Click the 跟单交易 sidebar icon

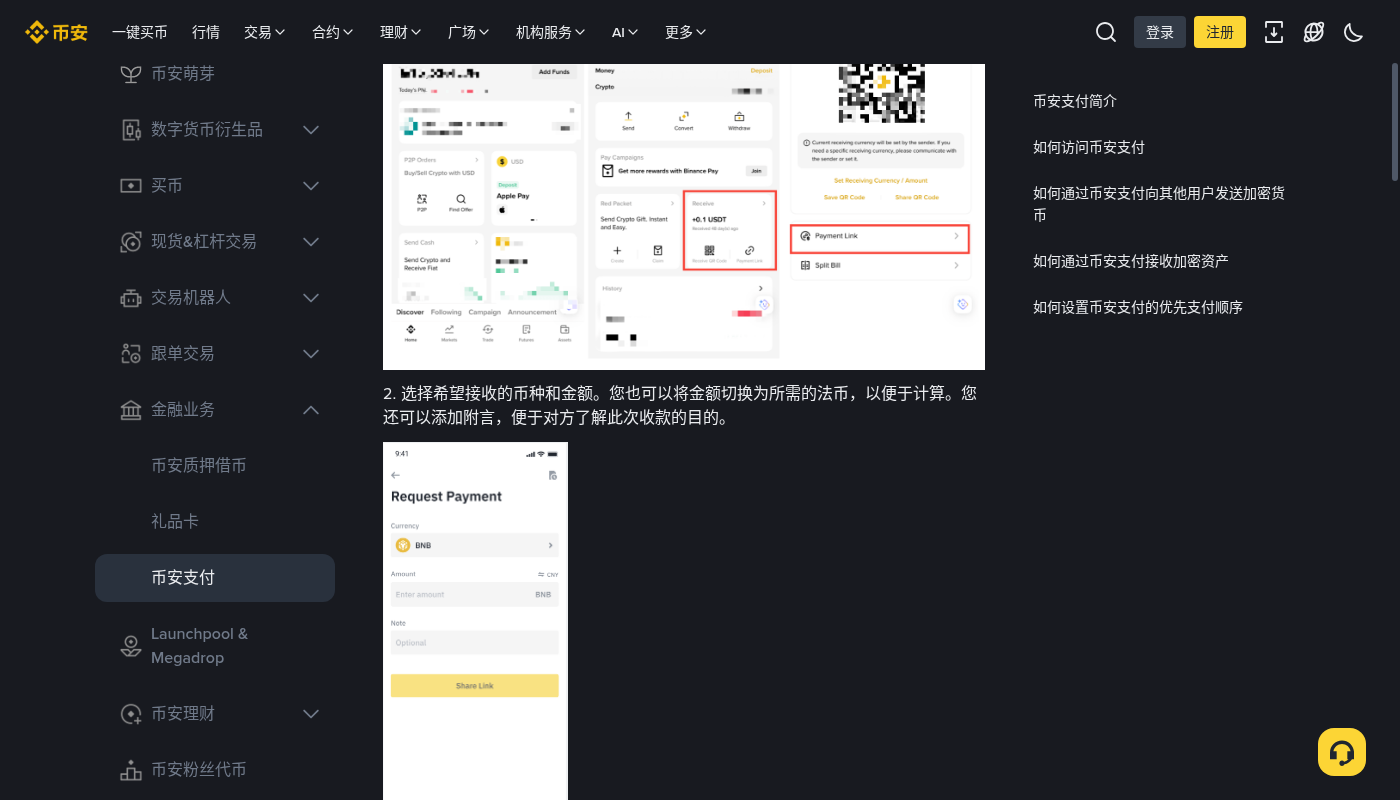pyautogui.click(x=131, y=354)
